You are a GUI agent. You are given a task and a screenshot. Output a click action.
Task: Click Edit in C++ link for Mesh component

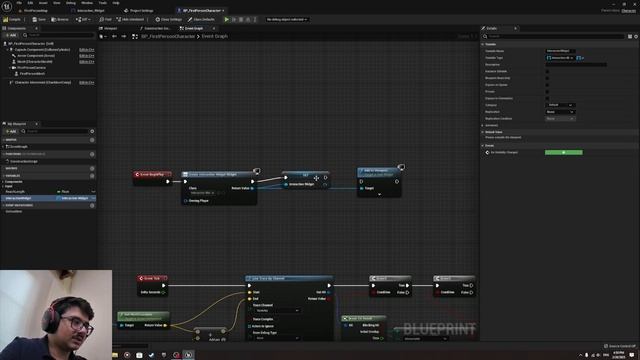coord(87,62)
